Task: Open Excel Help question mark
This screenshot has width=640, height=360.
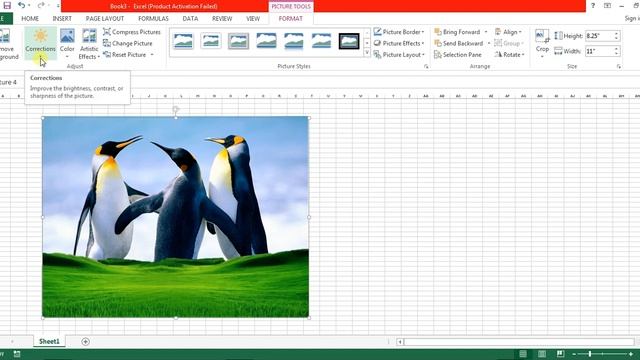Action: click(593, 6)
